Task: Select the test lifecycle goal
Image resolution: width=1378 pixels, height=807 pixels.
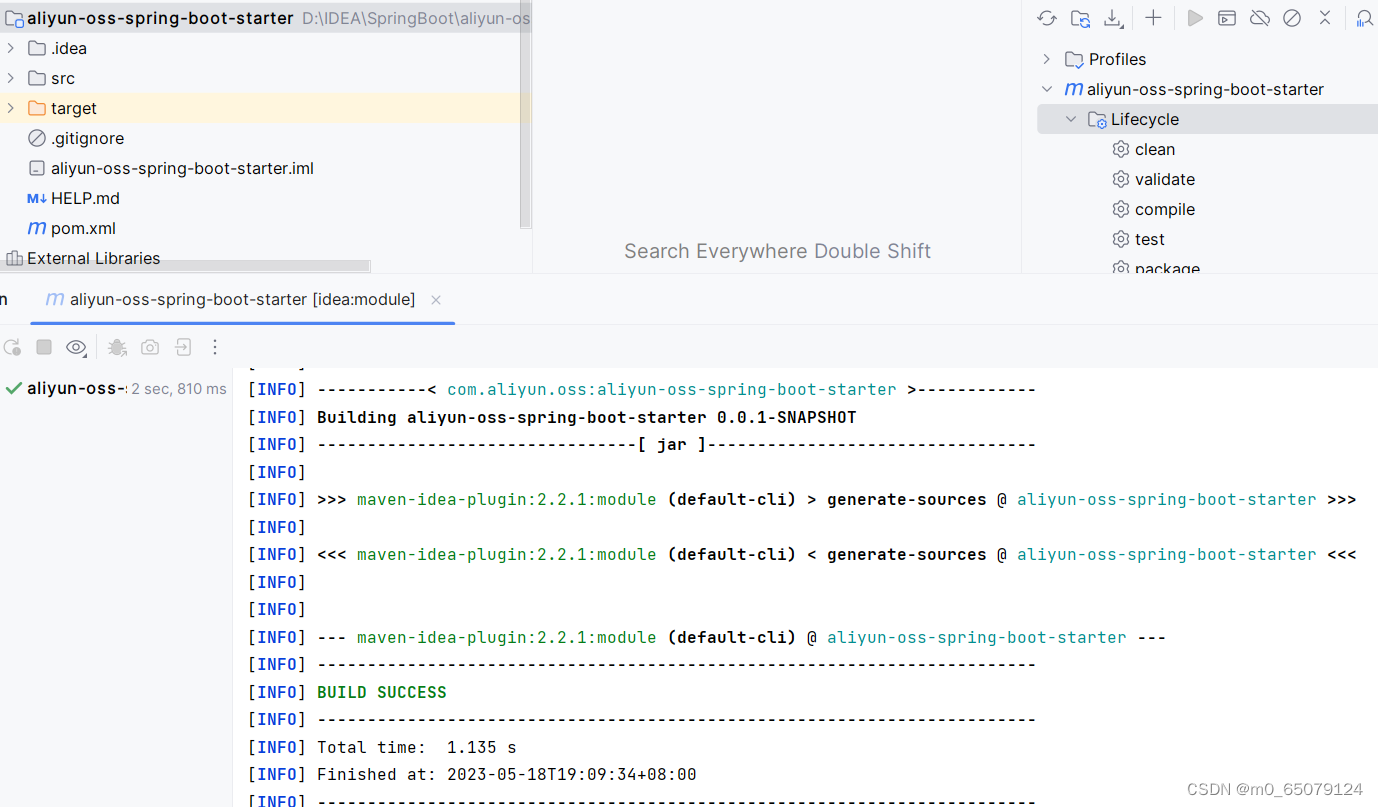Action: point(1150,239)
